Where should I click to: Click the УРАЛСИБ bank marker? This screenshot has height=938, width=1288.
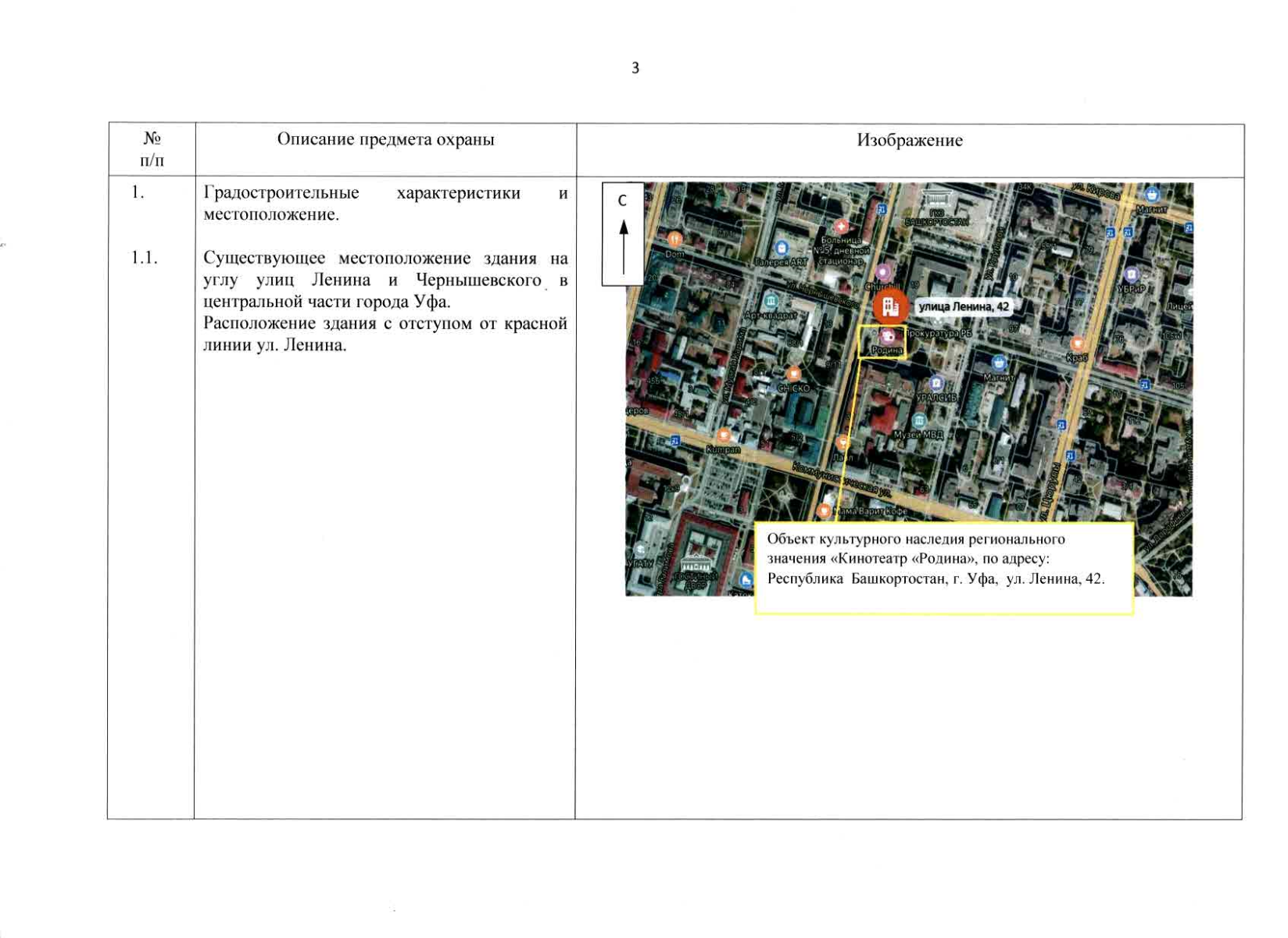click(x=936, y=383)
